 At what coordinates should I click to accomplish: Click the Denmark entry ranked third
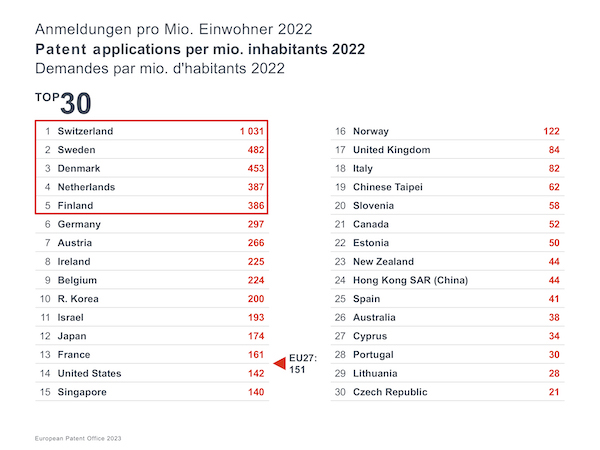coord(79,168)
